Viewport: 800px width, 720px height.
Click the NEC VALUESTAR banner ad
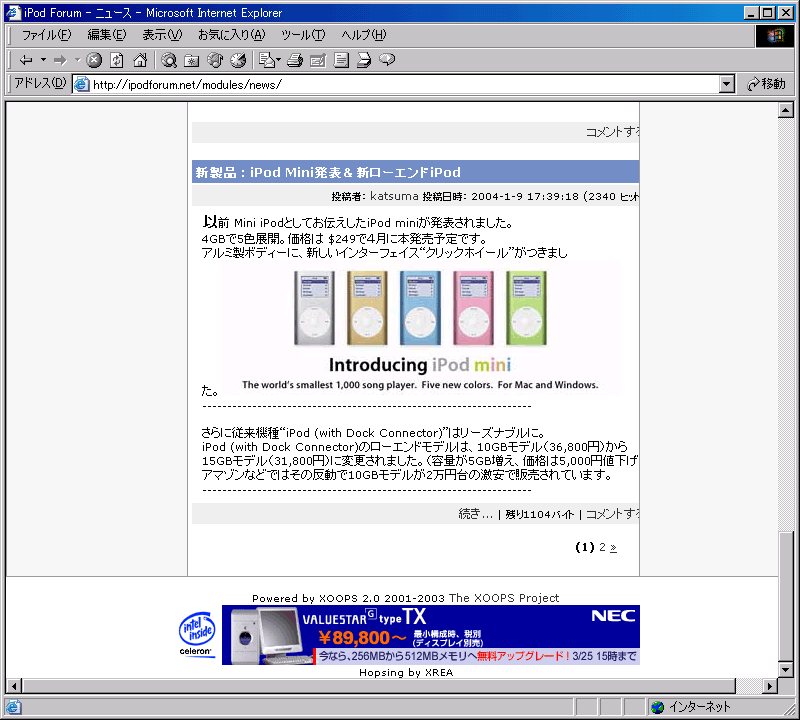click(431, 635)
